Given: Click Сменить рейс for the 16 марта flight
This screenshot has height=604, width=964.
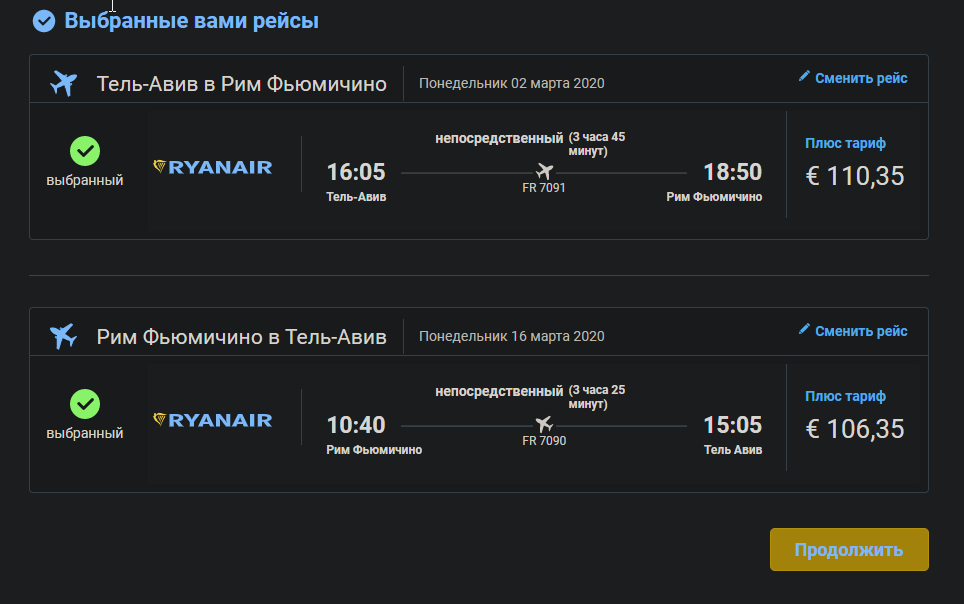Looking at the screenshot, I should [861, 331].
